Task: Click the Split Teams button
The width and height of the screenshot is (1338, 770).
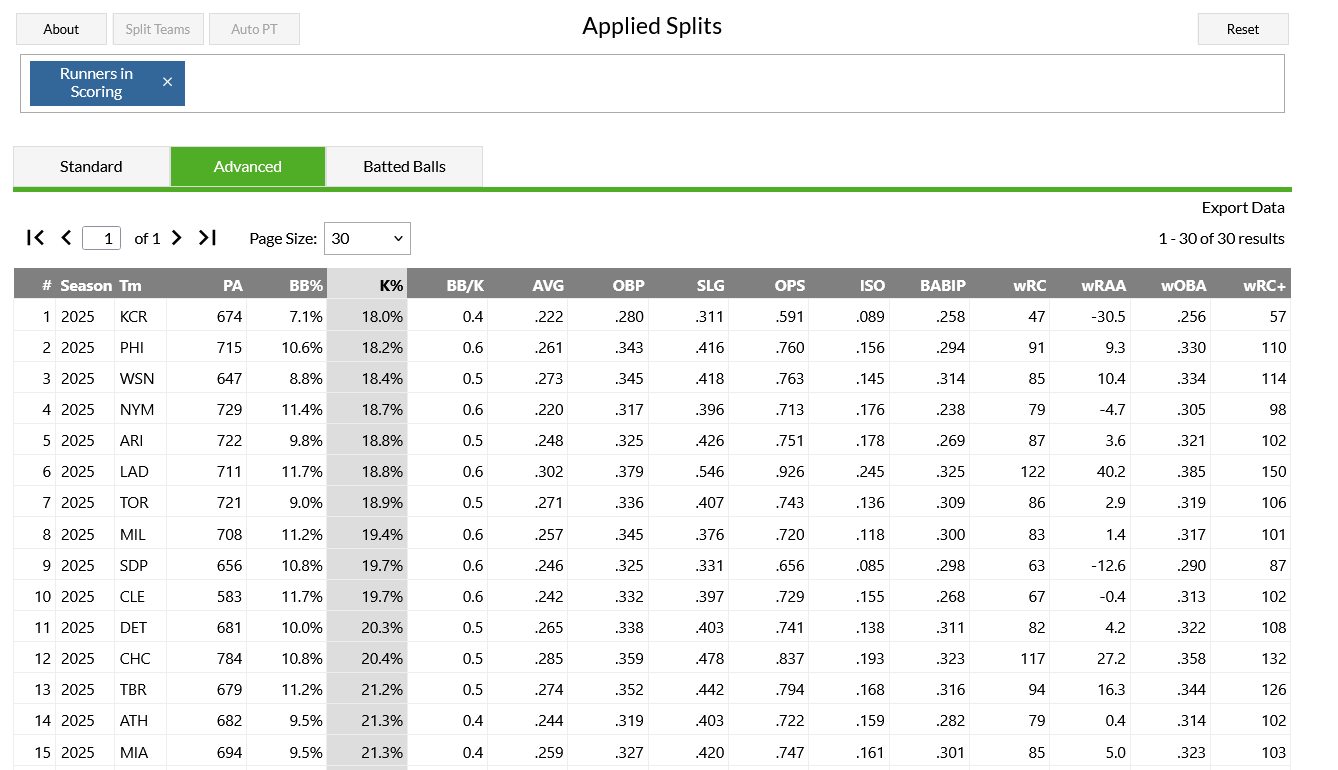Action: (x=158, y=29)
